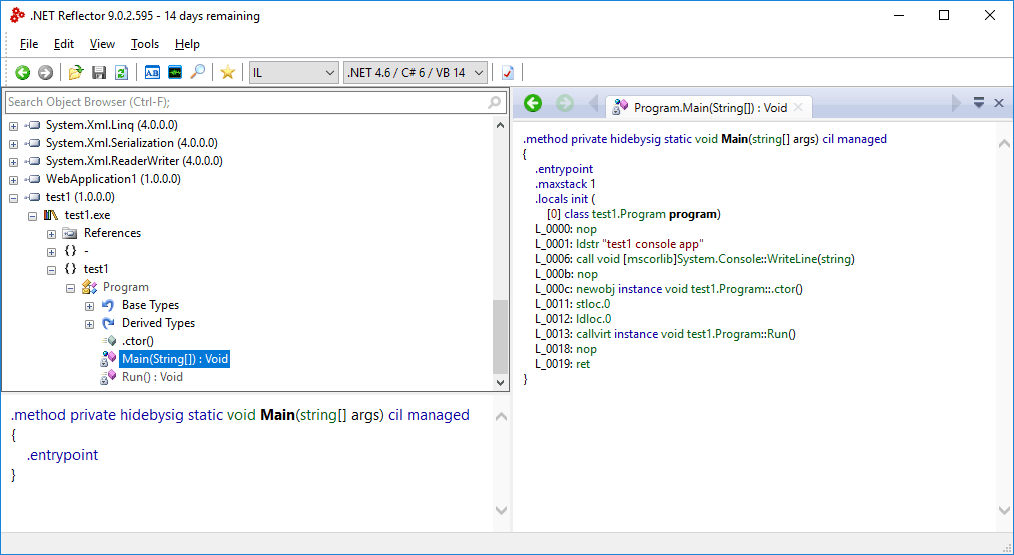Select Run() : Void in the tree
This screenshot has width=1014, height=555.
(x=152, y=377)
